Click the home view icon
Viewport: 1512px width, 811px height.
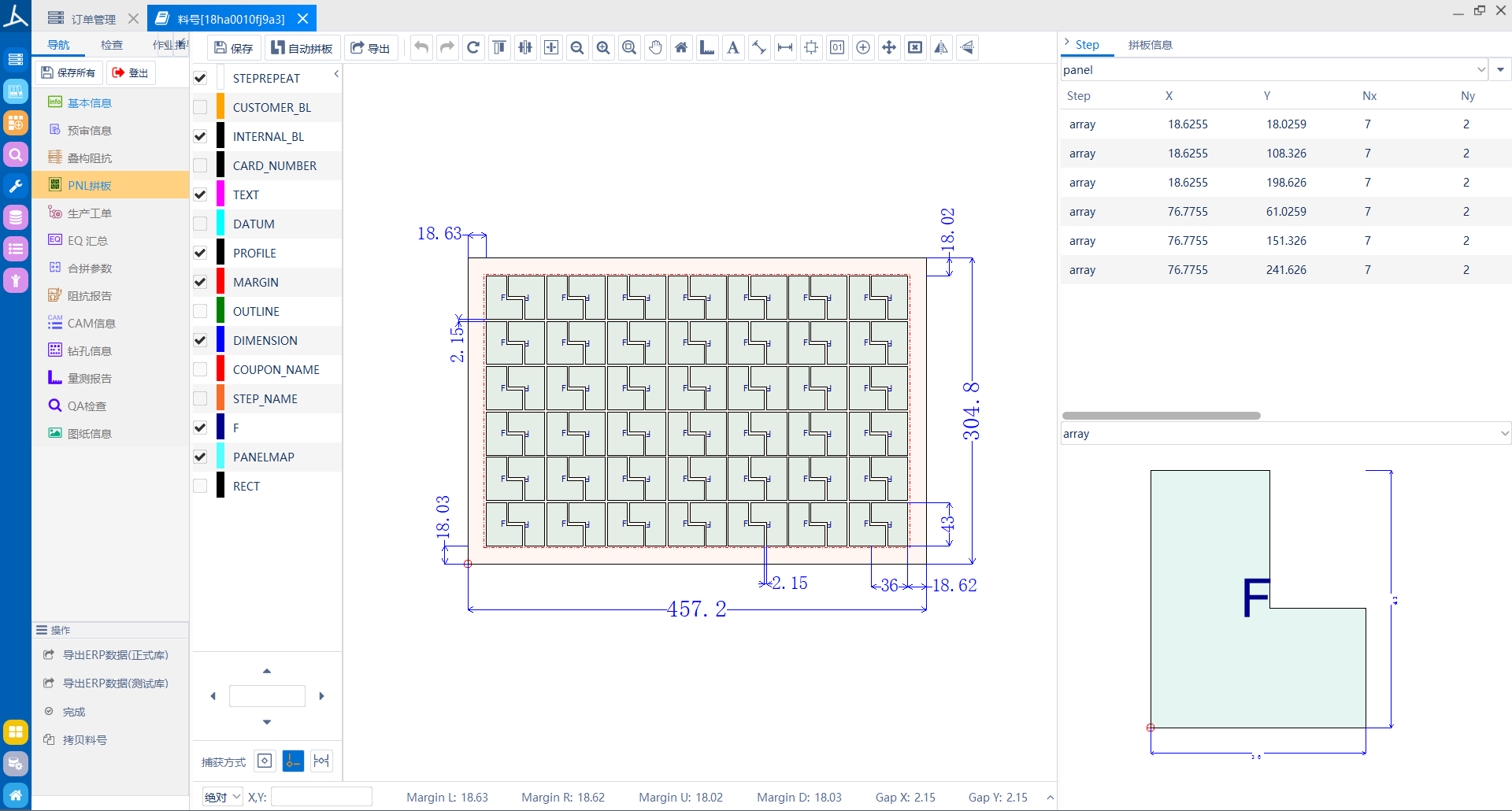click(681, 48)
